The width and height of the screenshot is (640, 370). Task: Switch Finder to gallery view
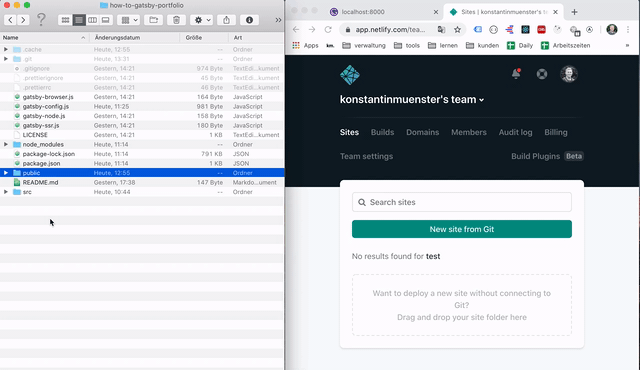coord(106,20)
